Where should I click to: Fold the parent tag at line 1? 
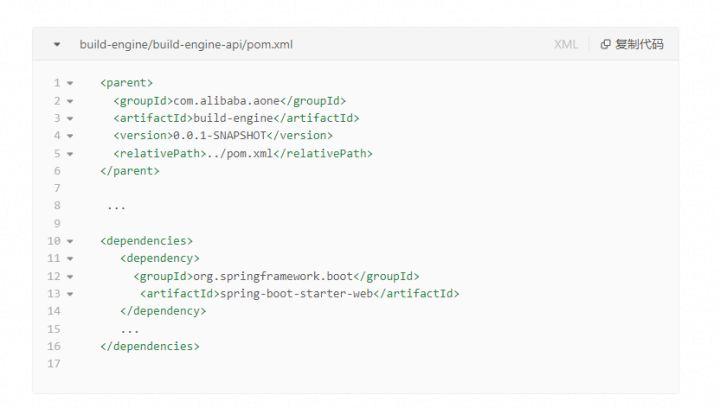(70, 83)
